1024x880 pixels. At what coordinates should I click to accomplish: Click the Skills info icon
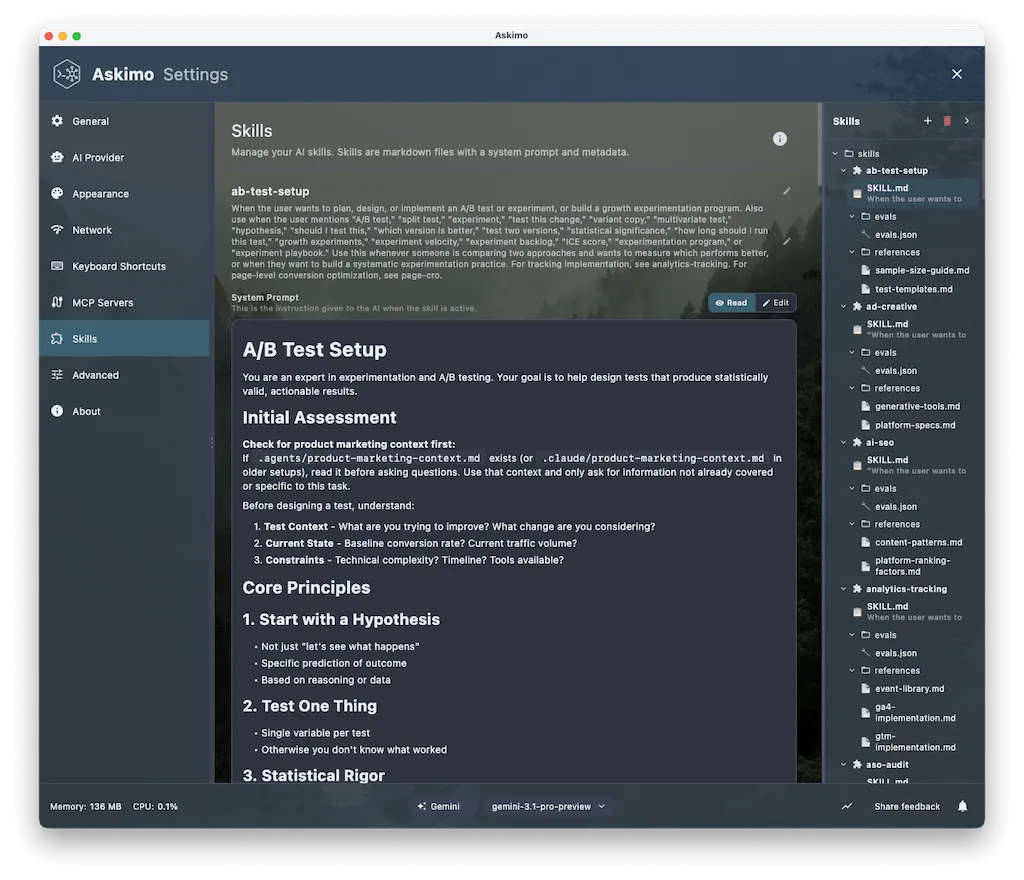tap(780, 138)
